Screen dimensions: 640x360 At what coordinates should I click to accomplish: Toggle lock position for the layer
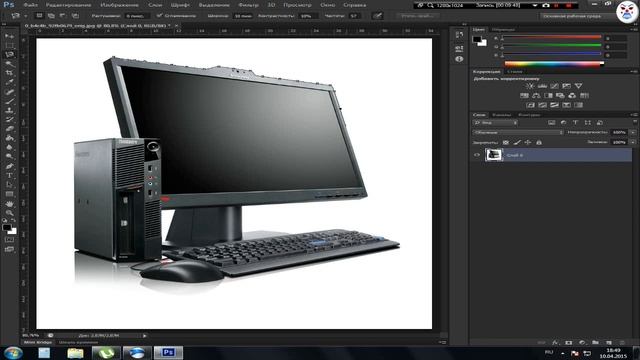[x=528, y=142]
